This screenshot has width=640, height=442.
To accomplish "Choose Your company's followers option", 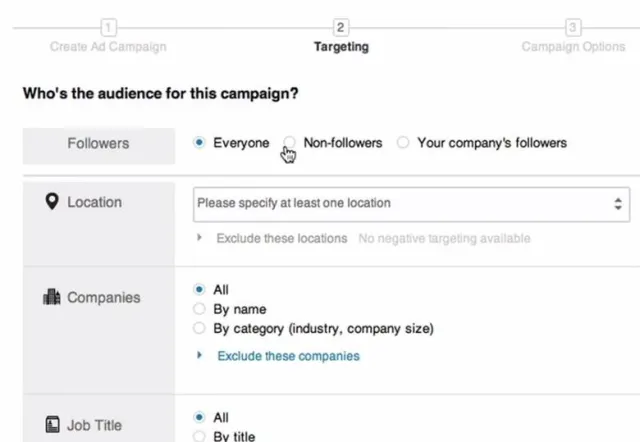I will [x=403, y=143].
